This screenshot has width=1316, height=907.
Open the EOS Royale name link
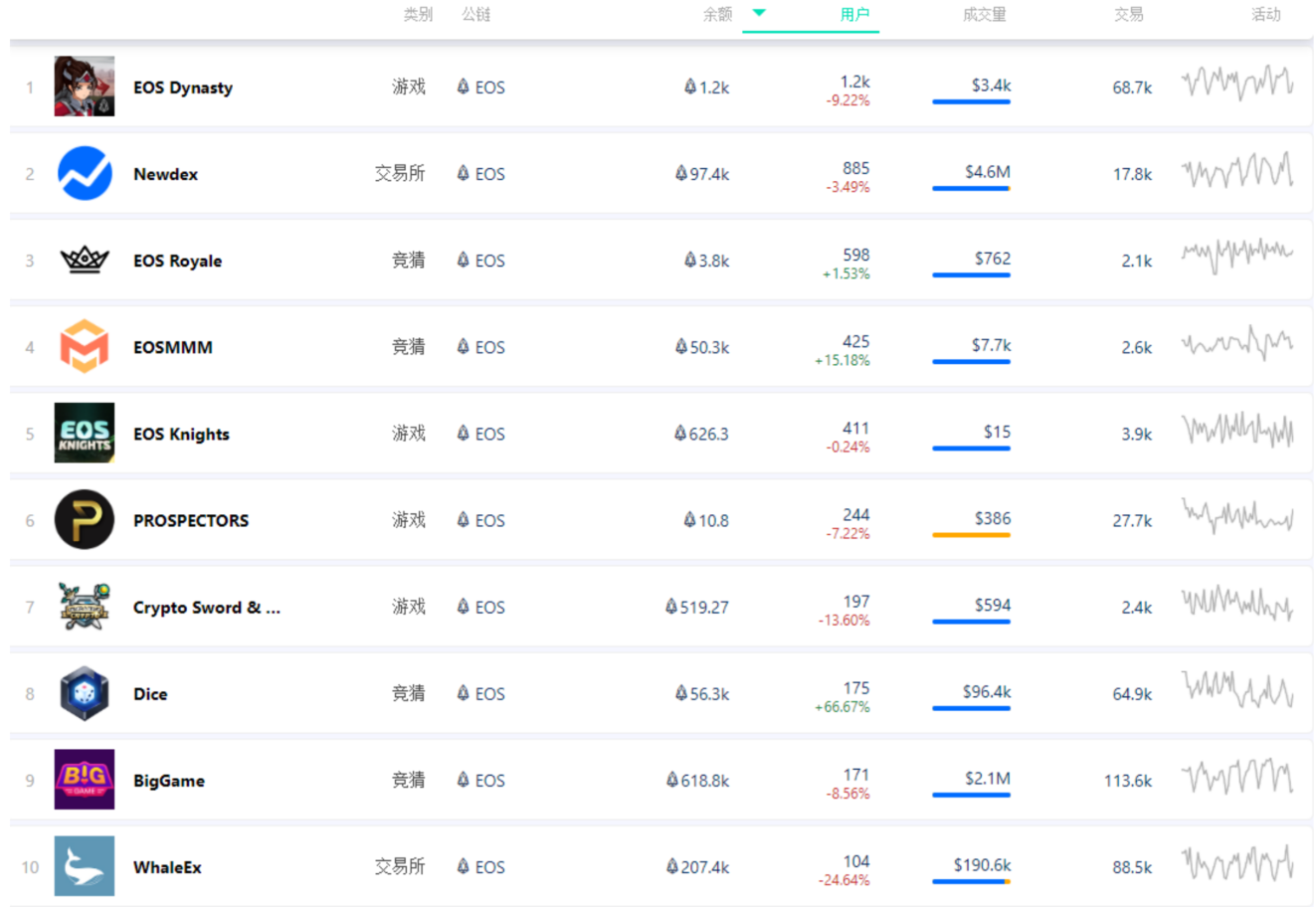point(177,261)
